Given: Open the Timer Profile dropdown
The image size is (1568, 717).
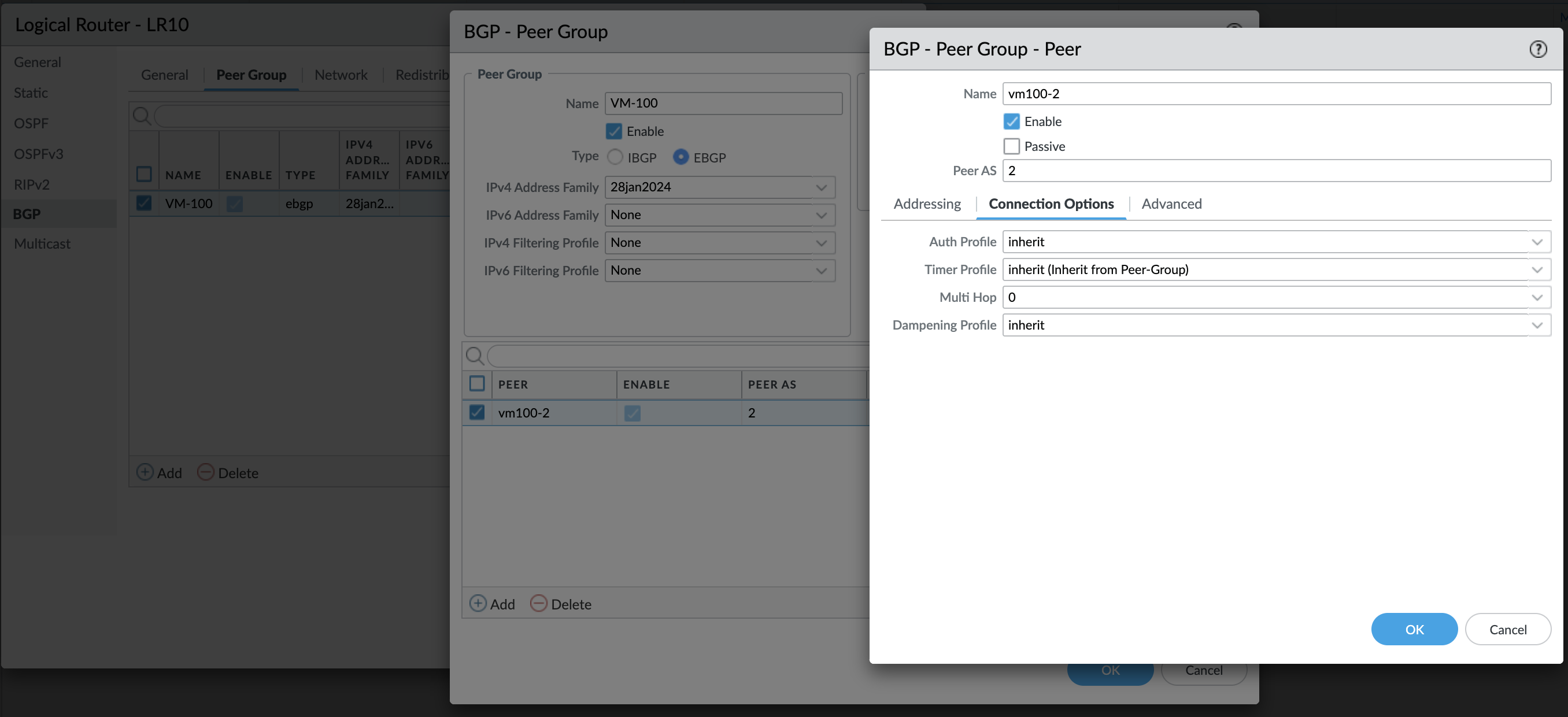Looking at the screenshot, I should pyautogui.click(x=1536, y=269).
